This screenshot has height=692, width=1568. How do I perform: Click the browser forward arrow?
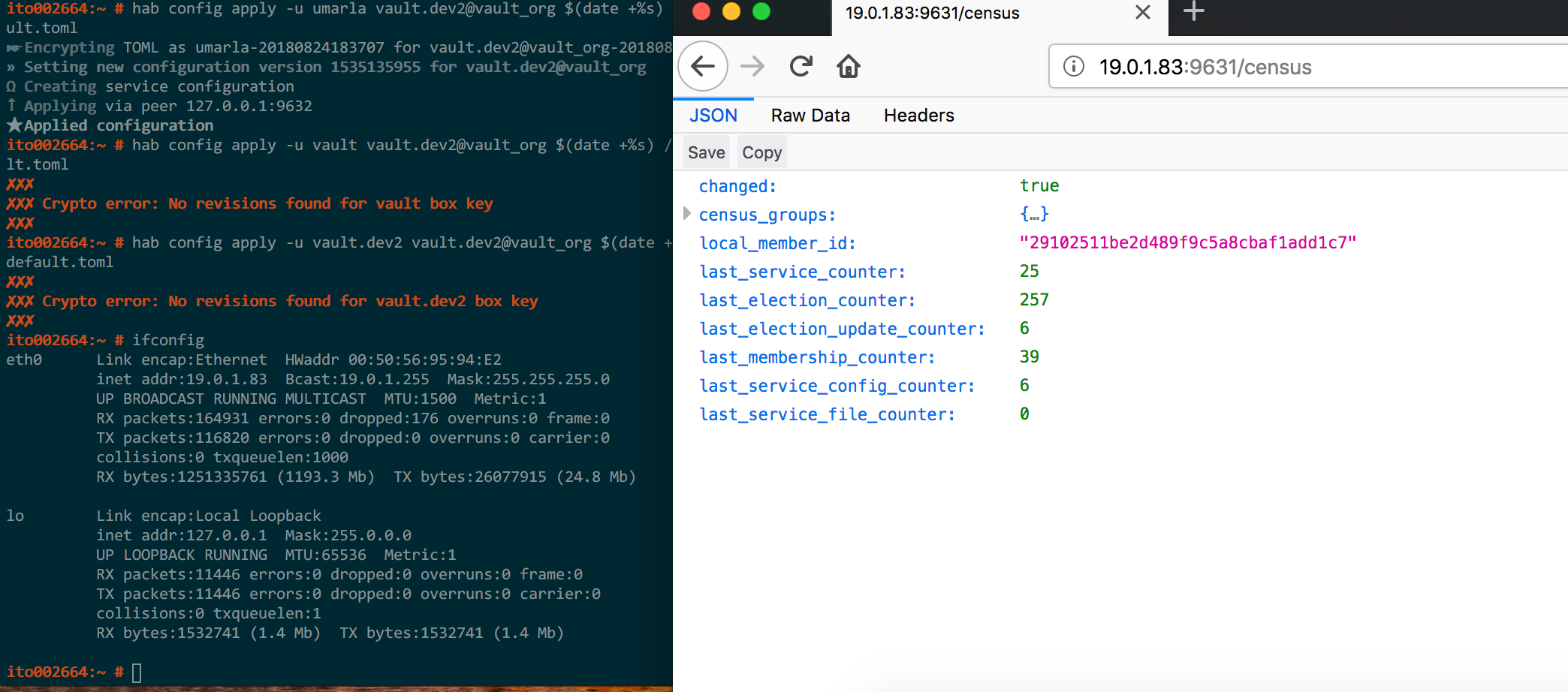[x=752, y=67]
